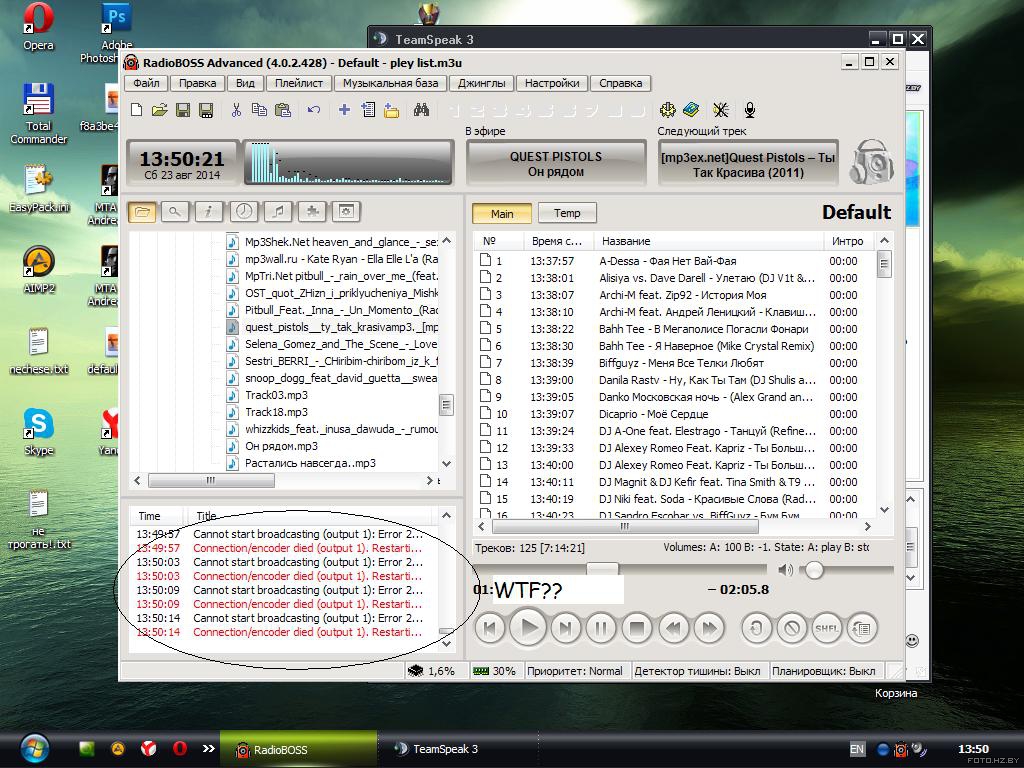Click the next track display button
Screen dimensions: 1024x768
point(748,164)
